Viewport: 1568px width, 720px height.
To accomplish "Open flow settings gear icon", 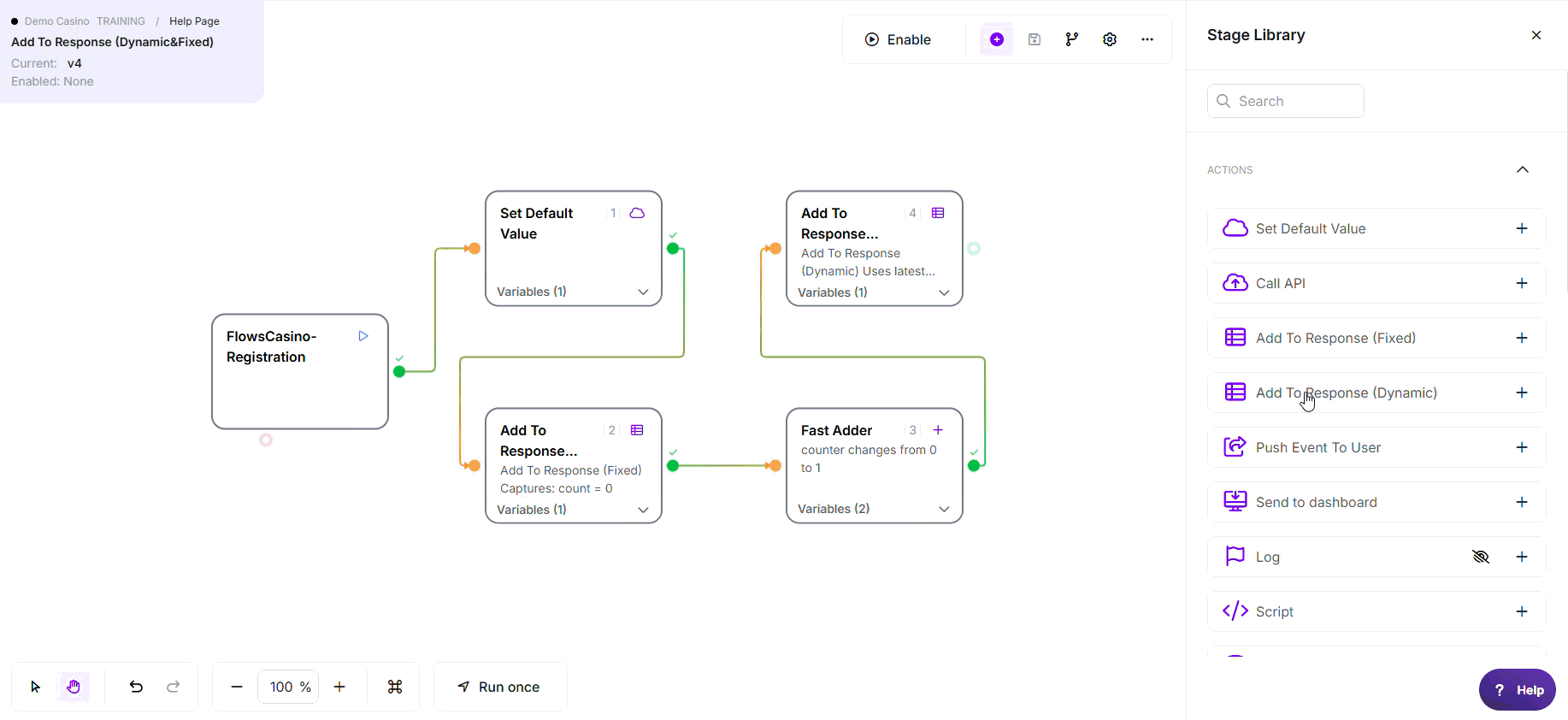I will pos(1110,39).
